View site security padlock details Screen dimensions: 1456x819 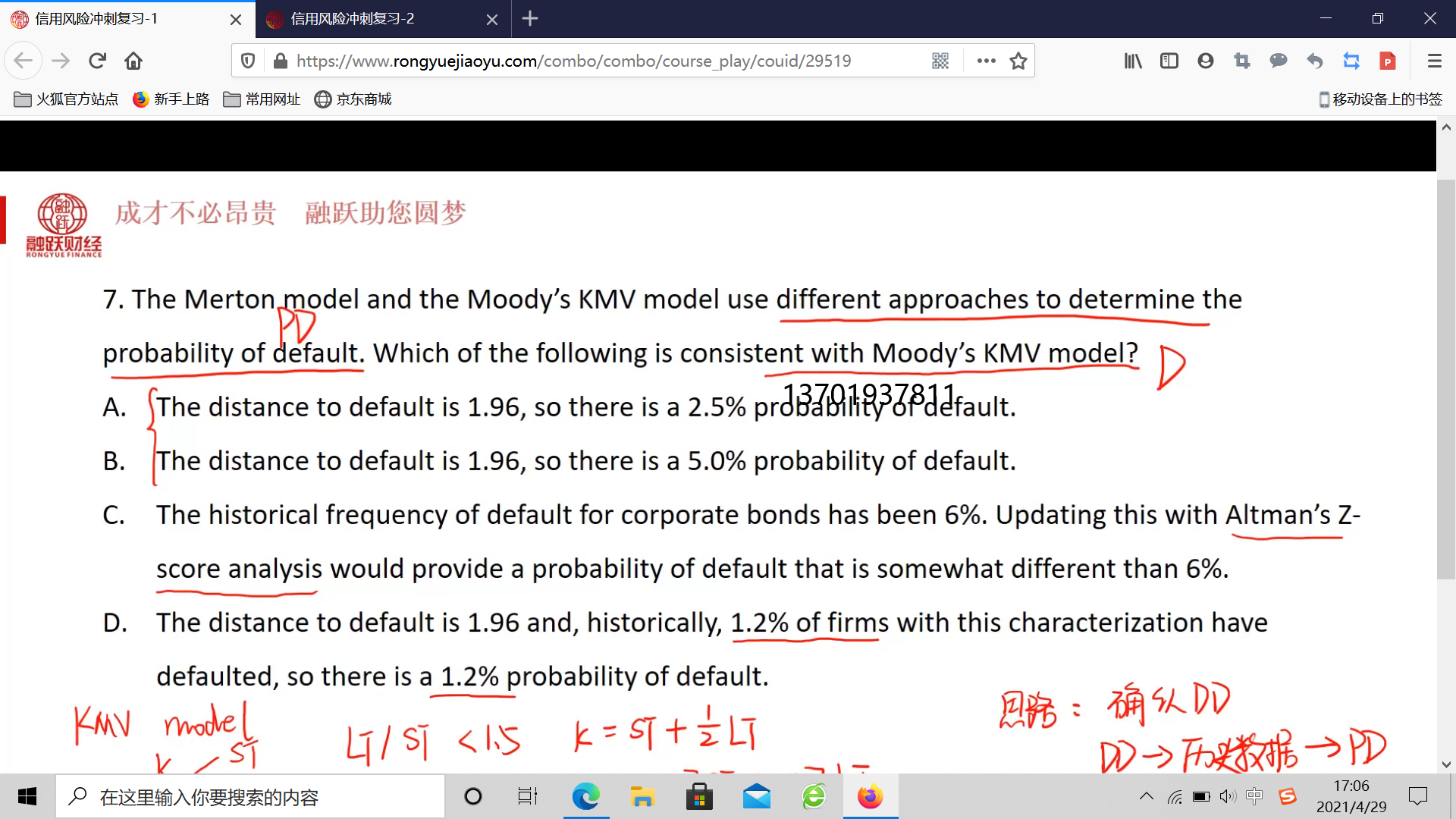280,61
